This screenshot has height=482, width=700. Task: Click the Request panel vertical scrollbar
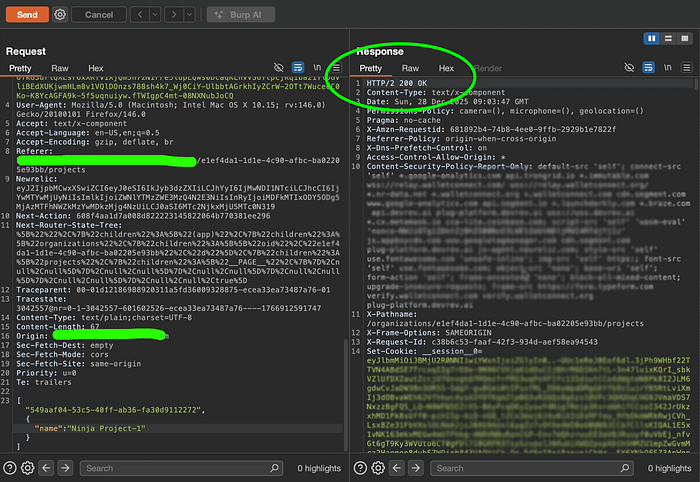tap(346, 395)
